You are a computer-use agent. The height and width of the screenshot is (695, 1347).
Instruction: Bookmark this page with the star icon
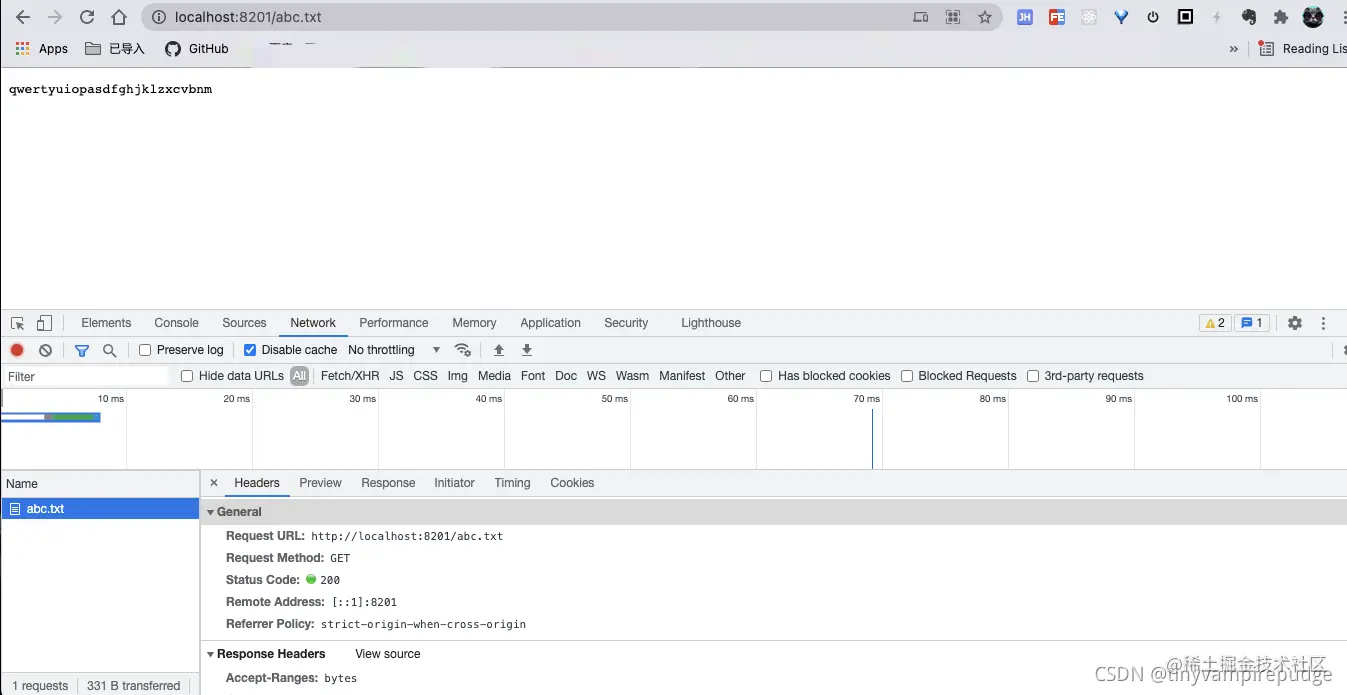coord(985,17)
